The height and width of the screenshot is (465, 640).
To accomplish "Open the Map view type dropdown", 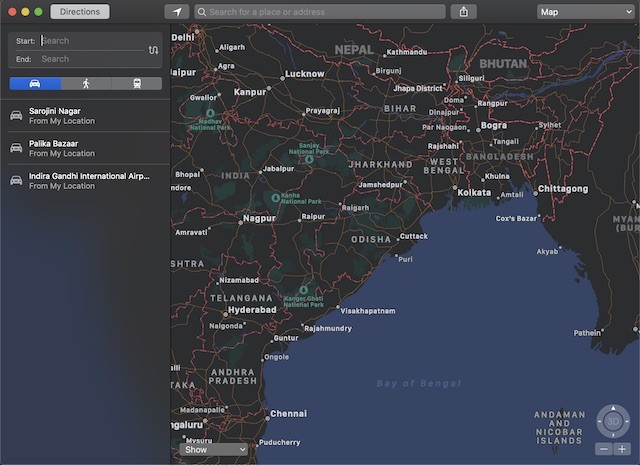I will tap(586, 12).
